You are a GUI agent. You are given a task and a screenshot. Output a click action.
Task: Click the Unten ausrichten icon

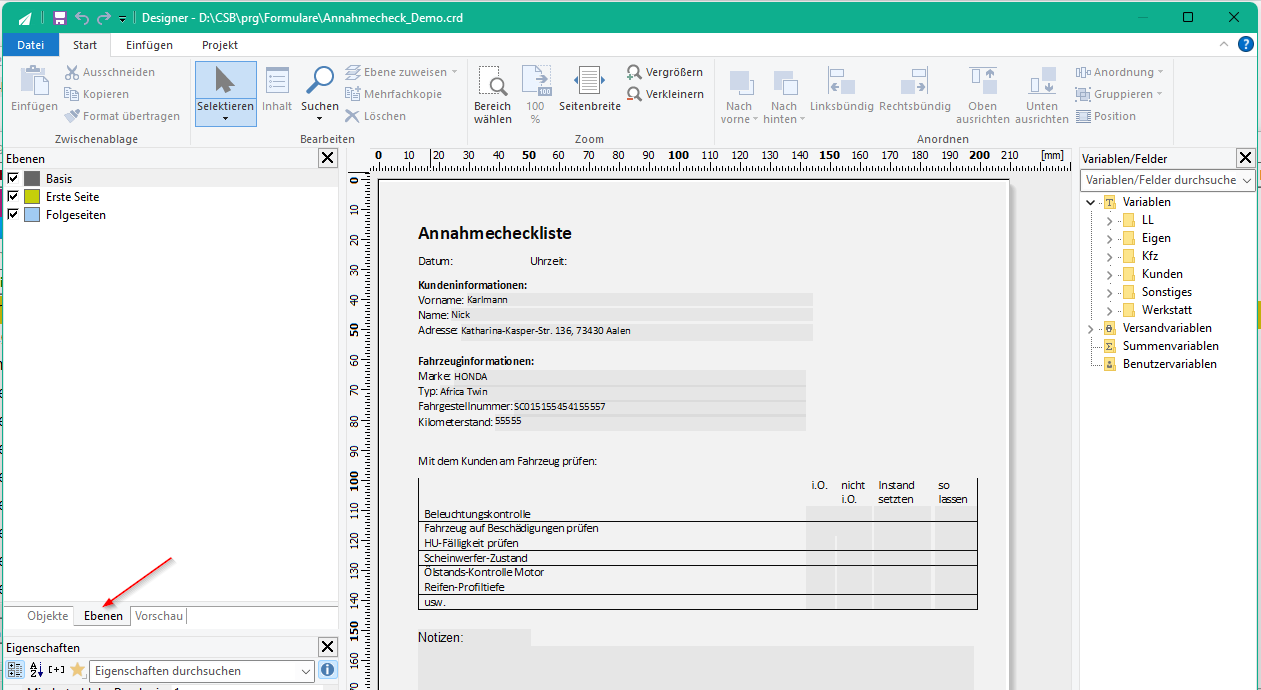coord(1042,82)
